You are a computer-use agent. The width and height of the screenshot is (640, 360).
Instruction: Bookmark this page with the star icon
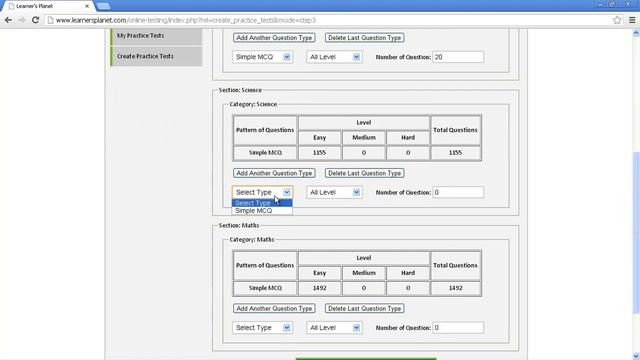click(x=617, y=20)
